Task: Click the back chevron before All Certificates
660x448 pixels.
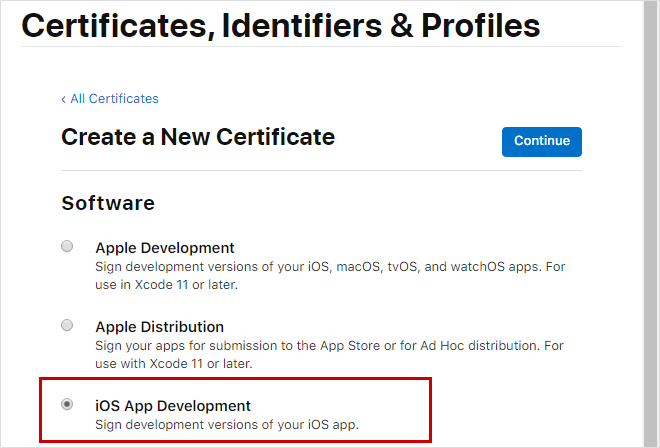Action: tap(64, 99)
